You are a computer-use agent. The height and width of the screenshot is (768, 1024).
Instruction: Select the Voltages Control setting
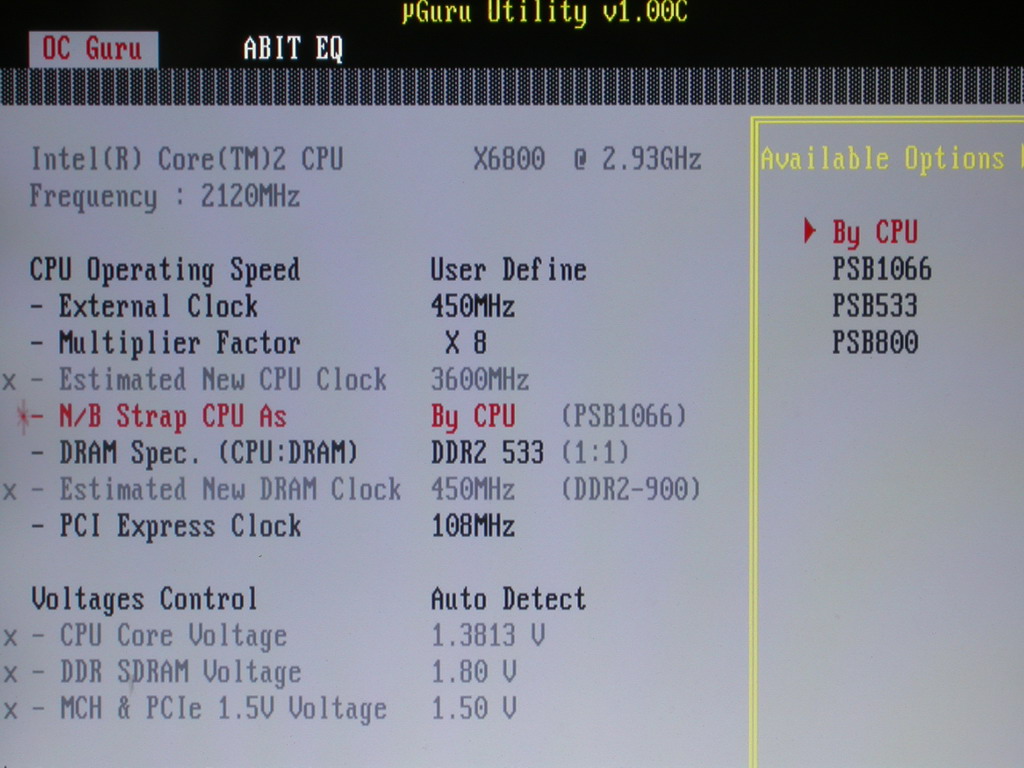point(144,599)
